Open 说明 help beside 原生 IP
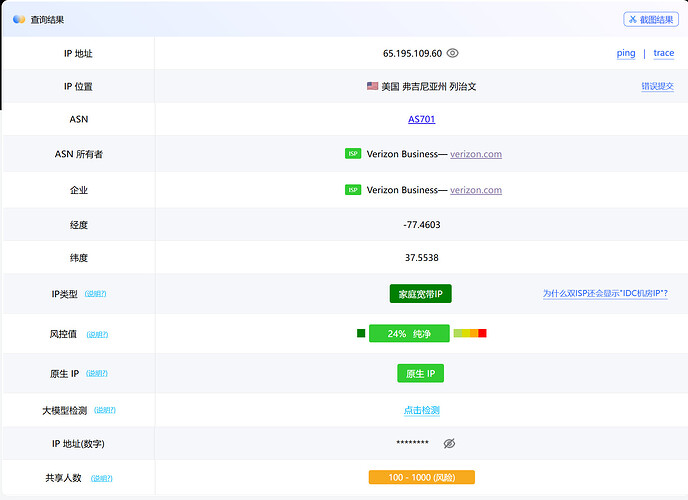This screenshot has height=500, width=688. coord(97,373)
